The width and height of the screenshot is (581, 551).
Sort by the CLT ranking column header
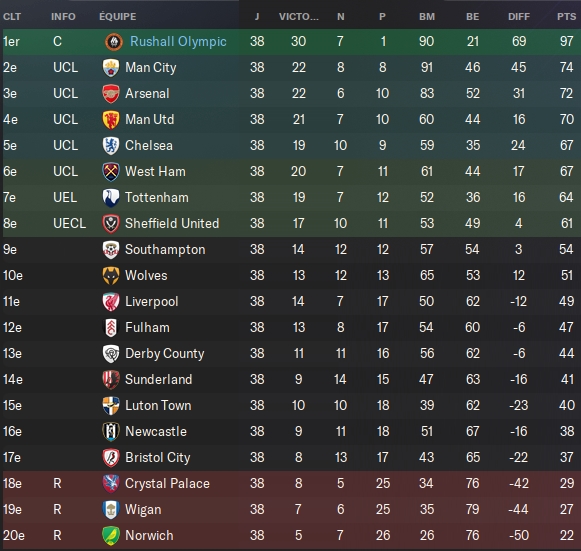pyautogui.click(x=12, y=17)
